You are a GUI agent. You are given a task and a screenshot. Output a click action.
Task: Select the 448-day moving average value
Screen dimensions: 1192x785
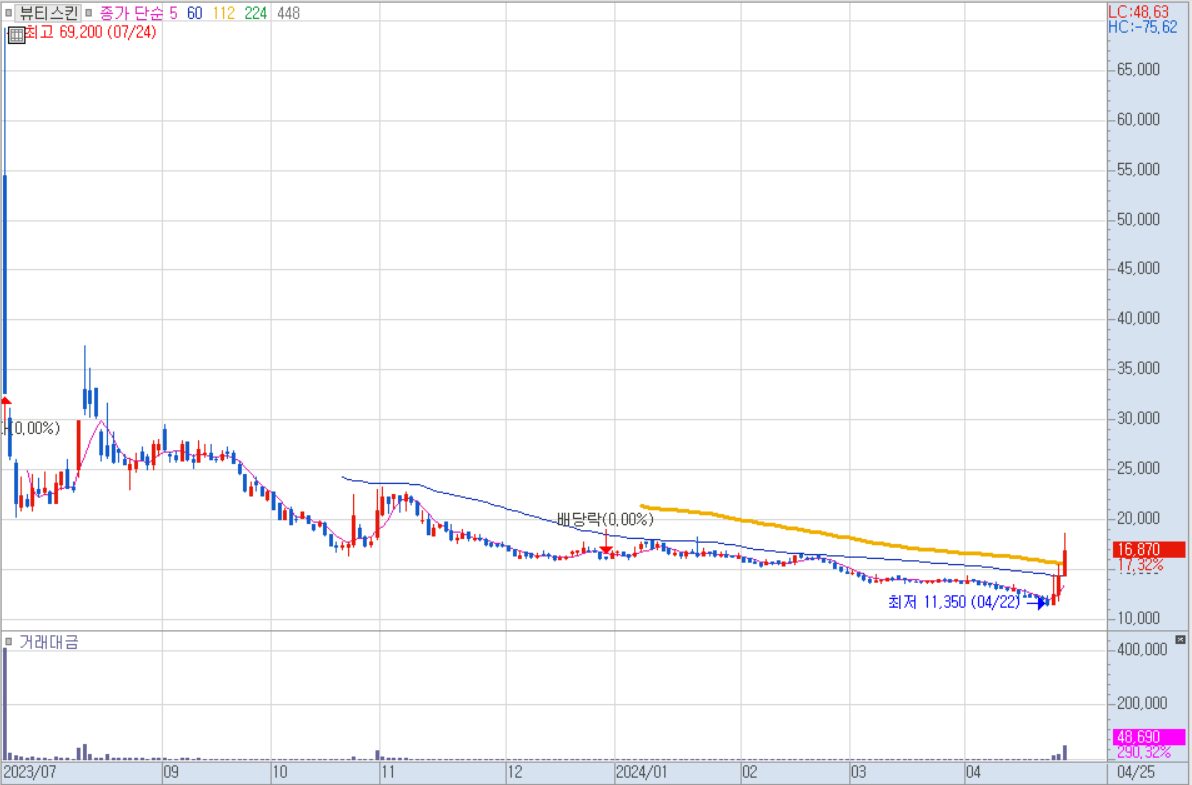pos(288,13)
